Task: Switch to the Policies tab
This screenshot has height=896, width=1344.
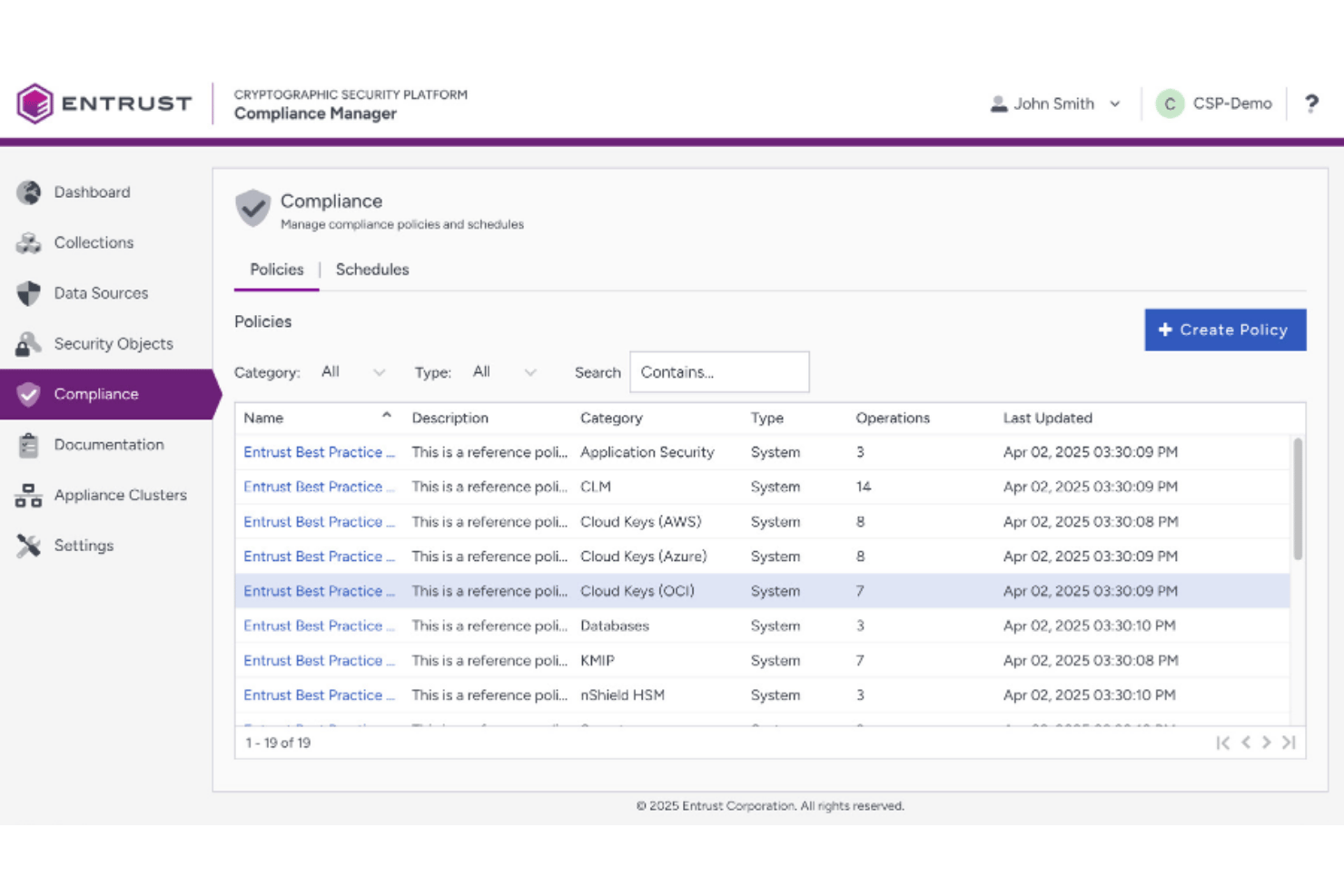Action: [276, 270]
